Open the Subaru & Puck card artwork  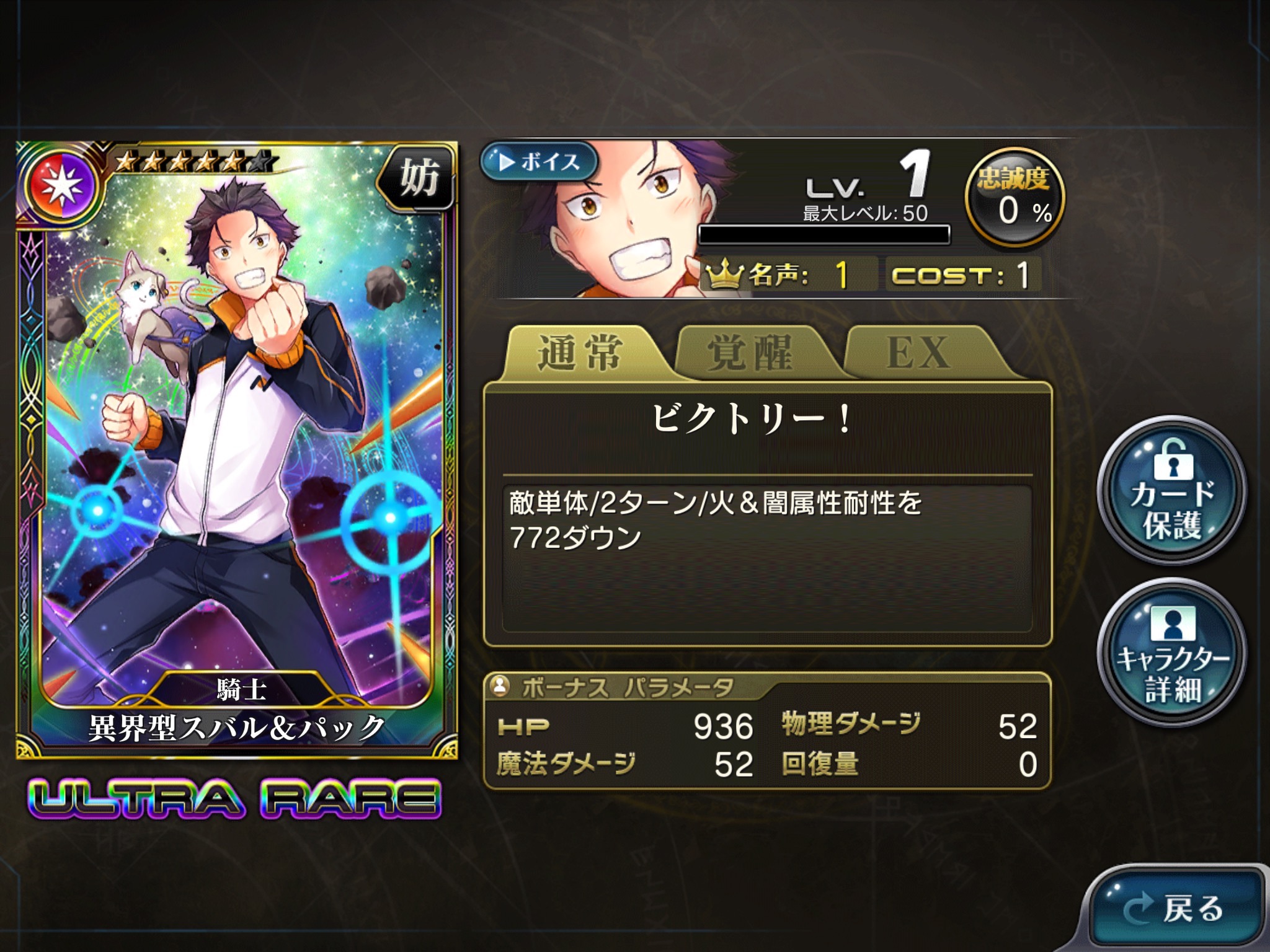tap(237, 450)
